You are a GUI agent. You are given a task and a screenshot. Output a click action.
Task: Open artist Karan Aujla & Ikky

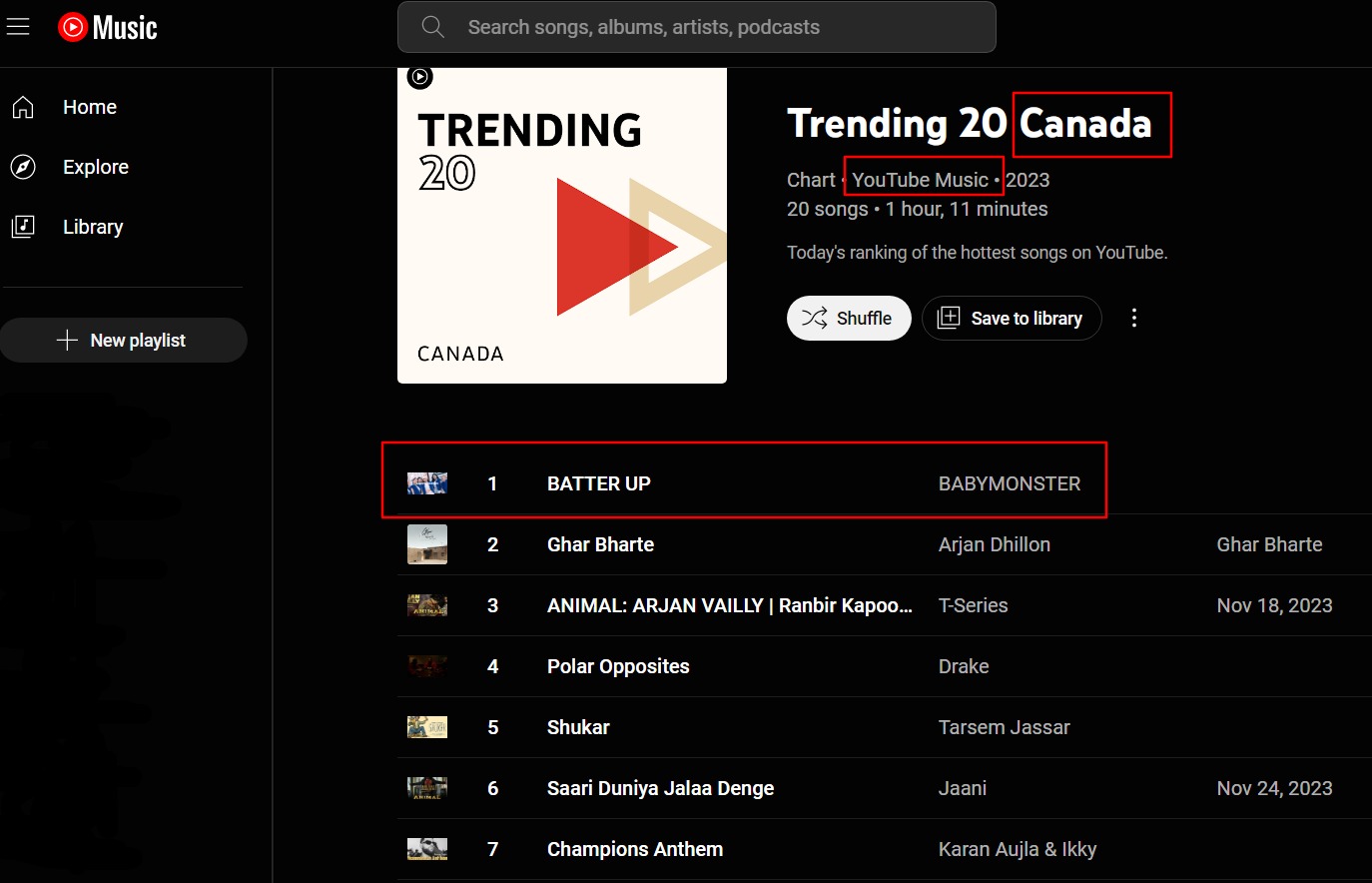click(x=1018, y=849)
